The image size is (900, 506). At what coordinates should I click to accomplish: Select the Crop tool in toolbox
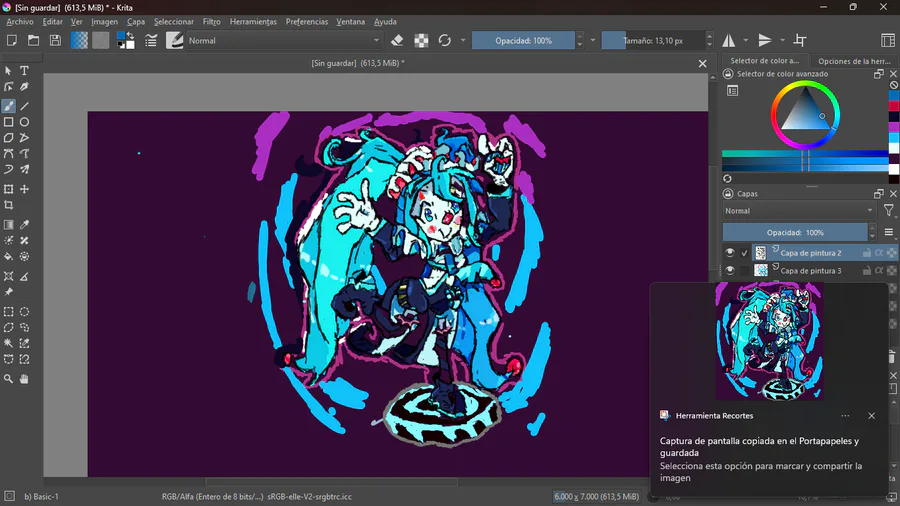click(8, 205)
